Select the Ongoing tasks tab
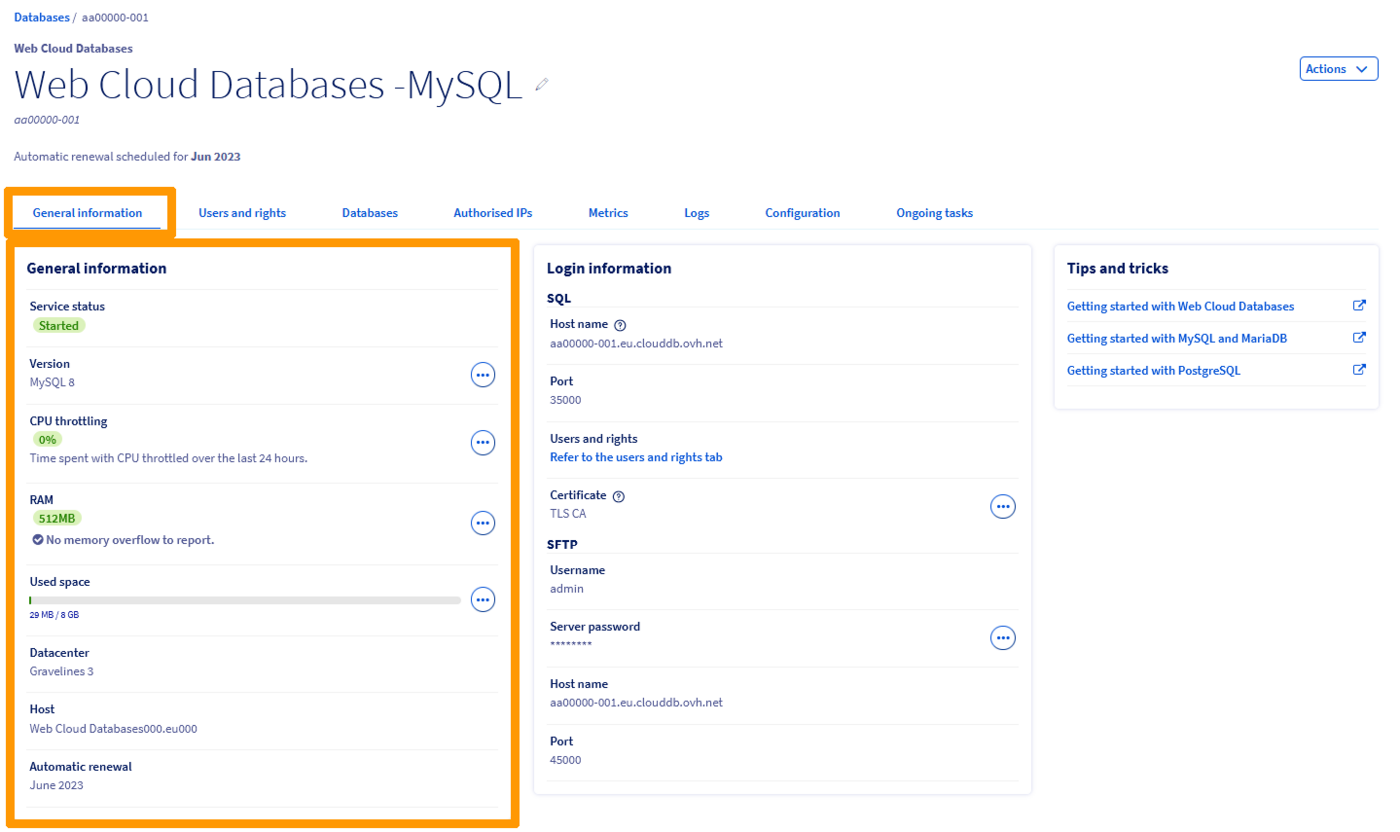 934,213
